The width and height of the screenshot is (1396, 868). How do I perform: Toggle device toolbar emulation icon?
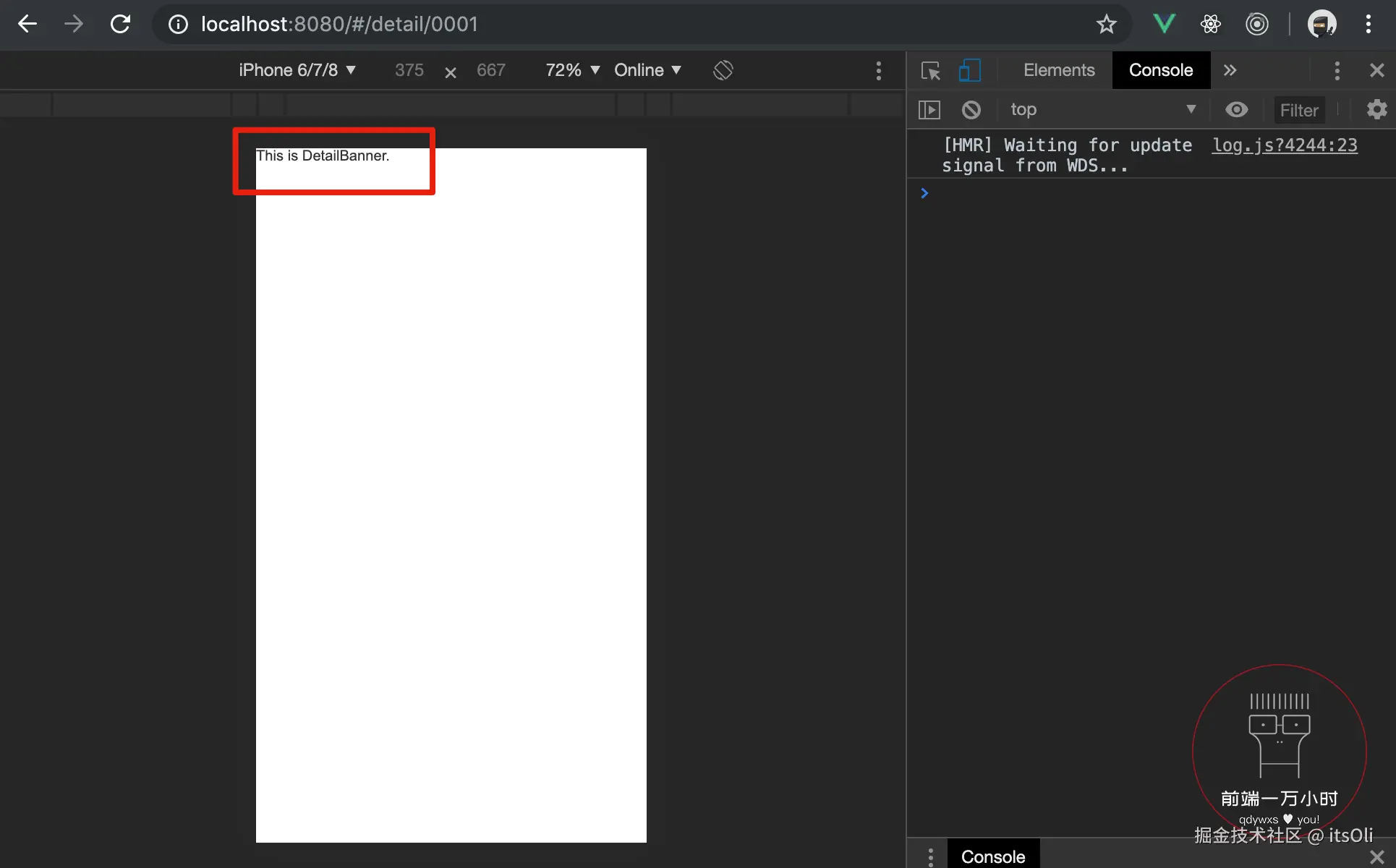click(x=969, y=70)
